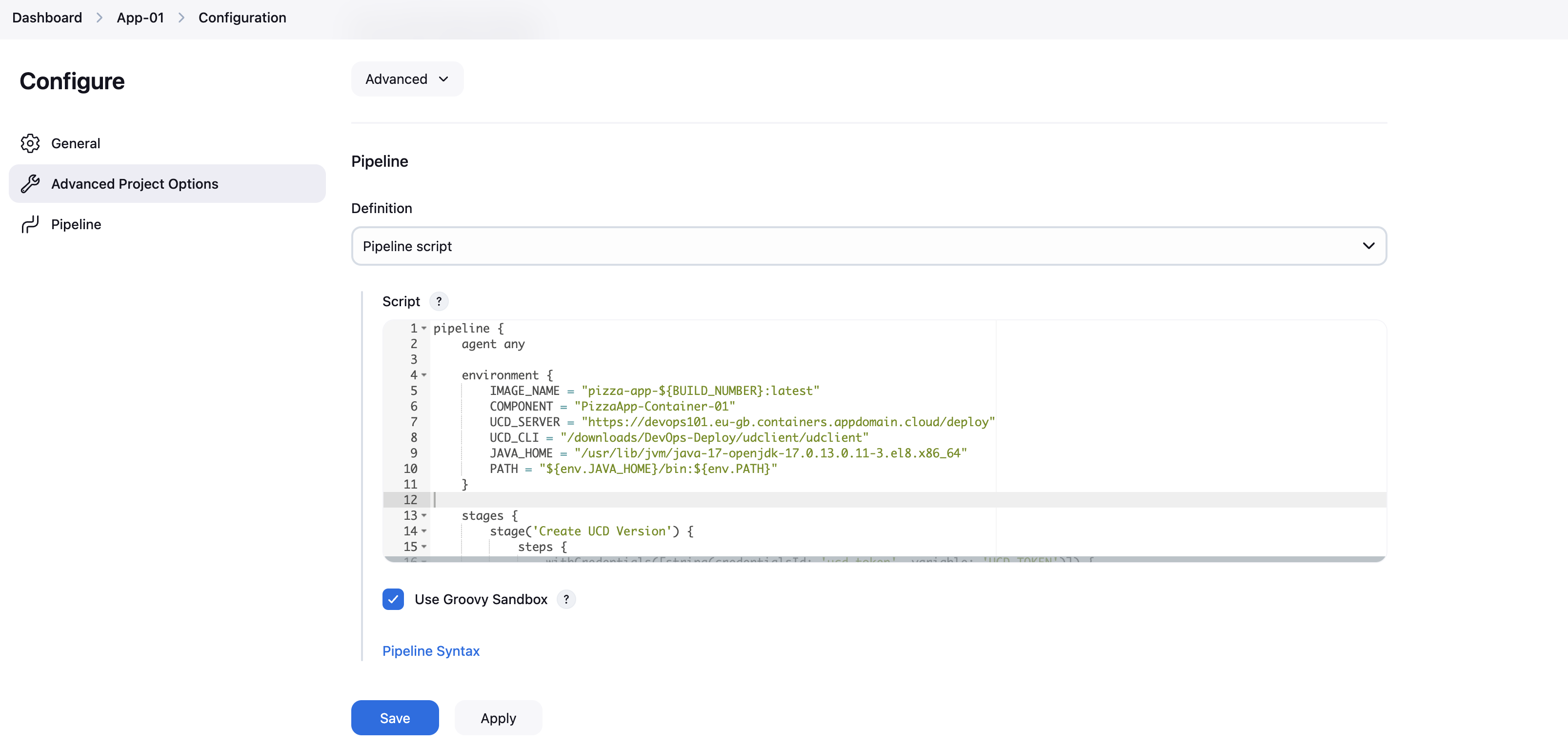Screen dimensions: 1568x746
Task: Open App-01 from the breadcrumb
Action: (x=141, y=18)
